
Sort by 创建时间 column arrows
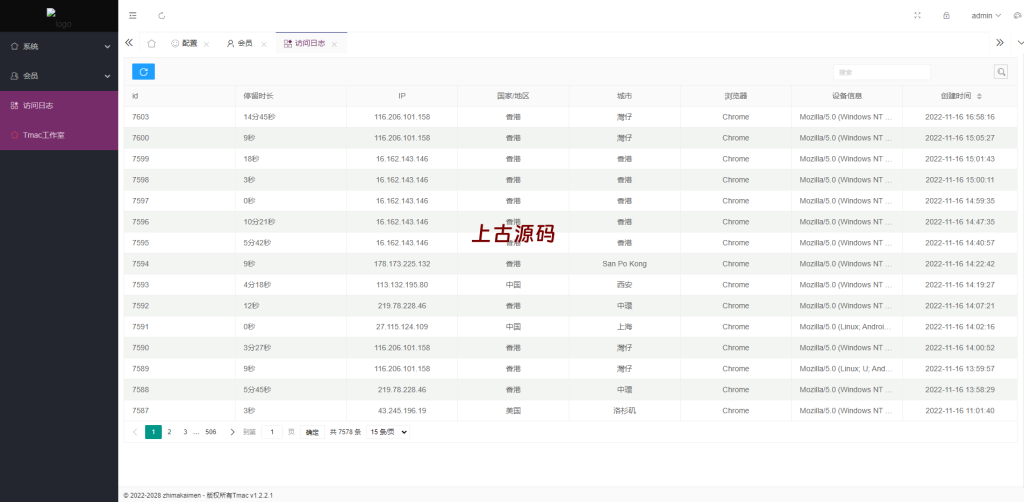(x=979, y=96)
